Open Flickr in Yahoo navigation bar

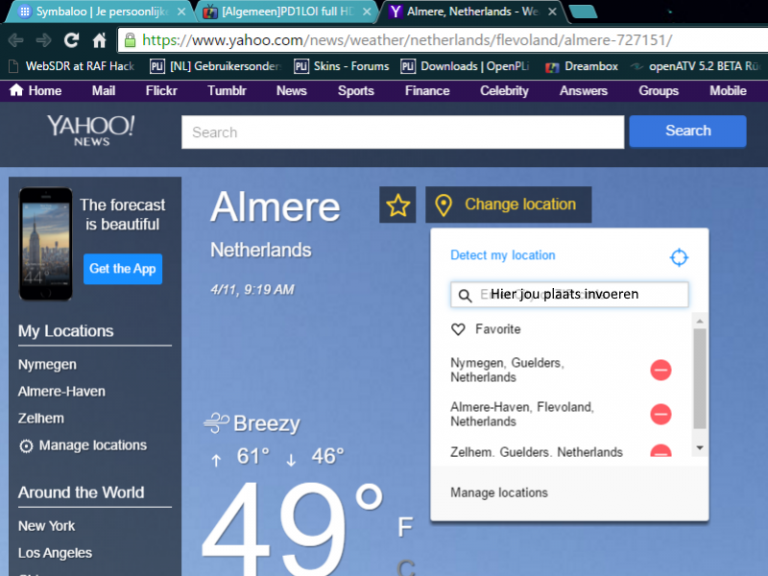coord(161,91)
